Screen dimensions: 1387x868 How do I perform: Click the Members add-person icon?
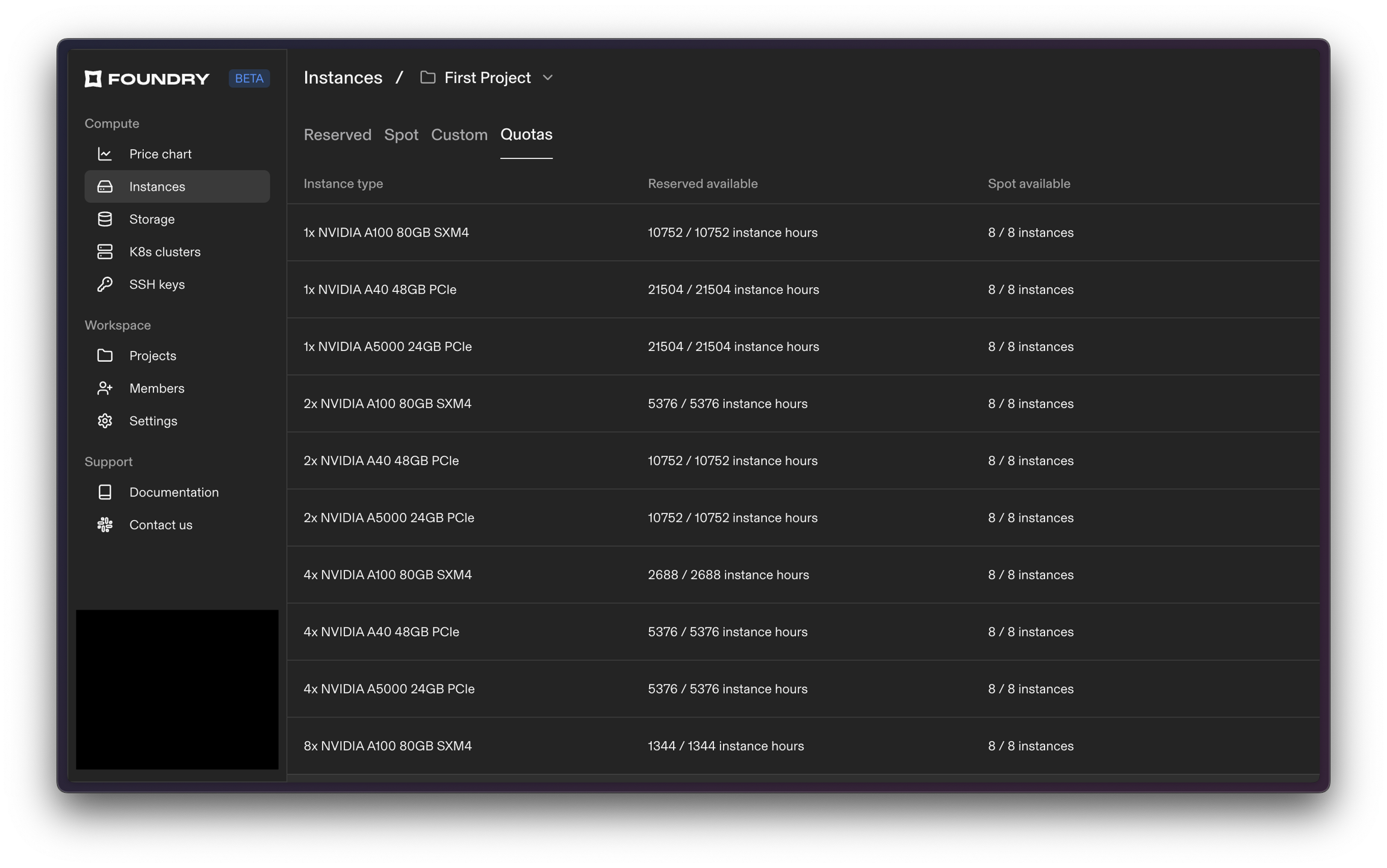[105, 388]
